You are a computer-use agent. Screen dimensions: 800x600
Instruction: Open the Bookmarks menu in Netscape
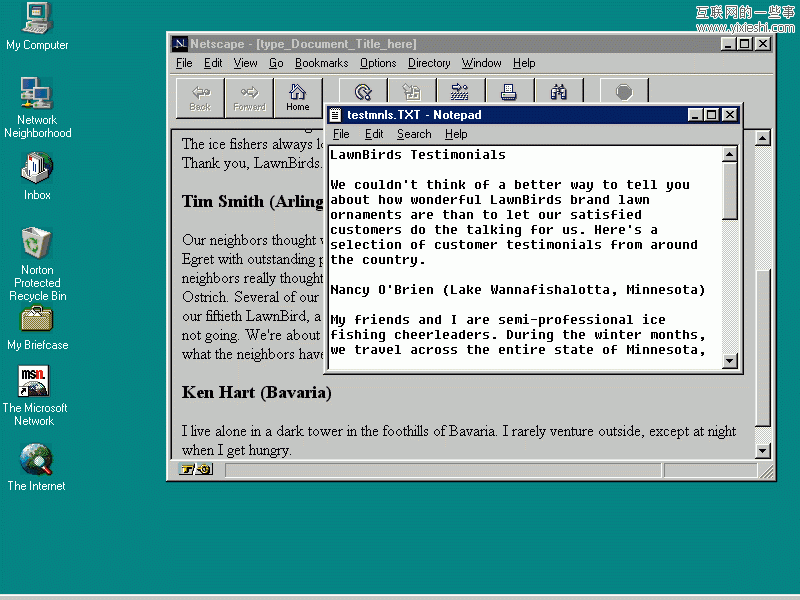click(321, 63)
